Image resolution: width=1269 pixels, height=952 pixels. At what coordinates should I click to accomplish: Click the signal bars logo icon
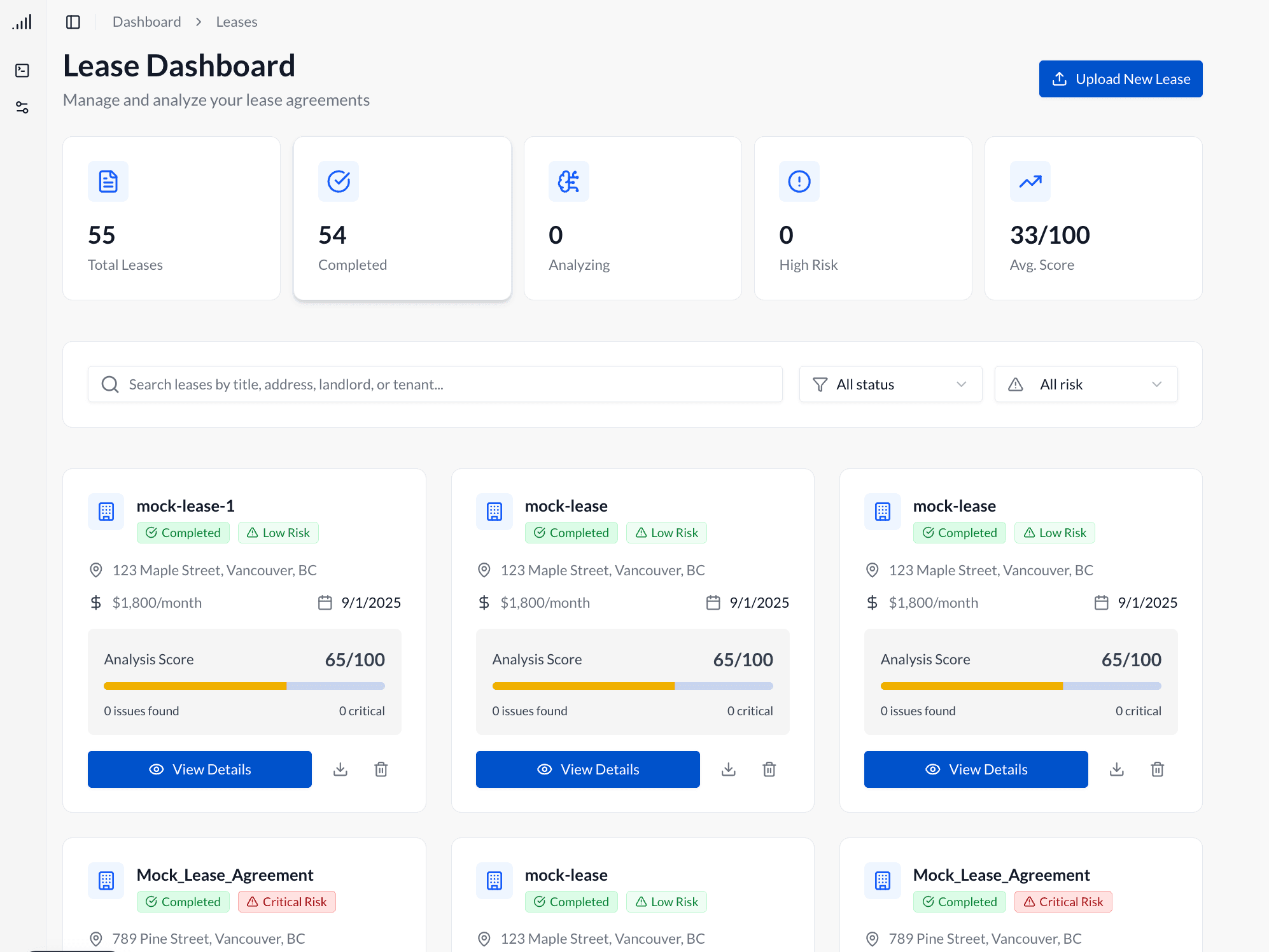22,23
